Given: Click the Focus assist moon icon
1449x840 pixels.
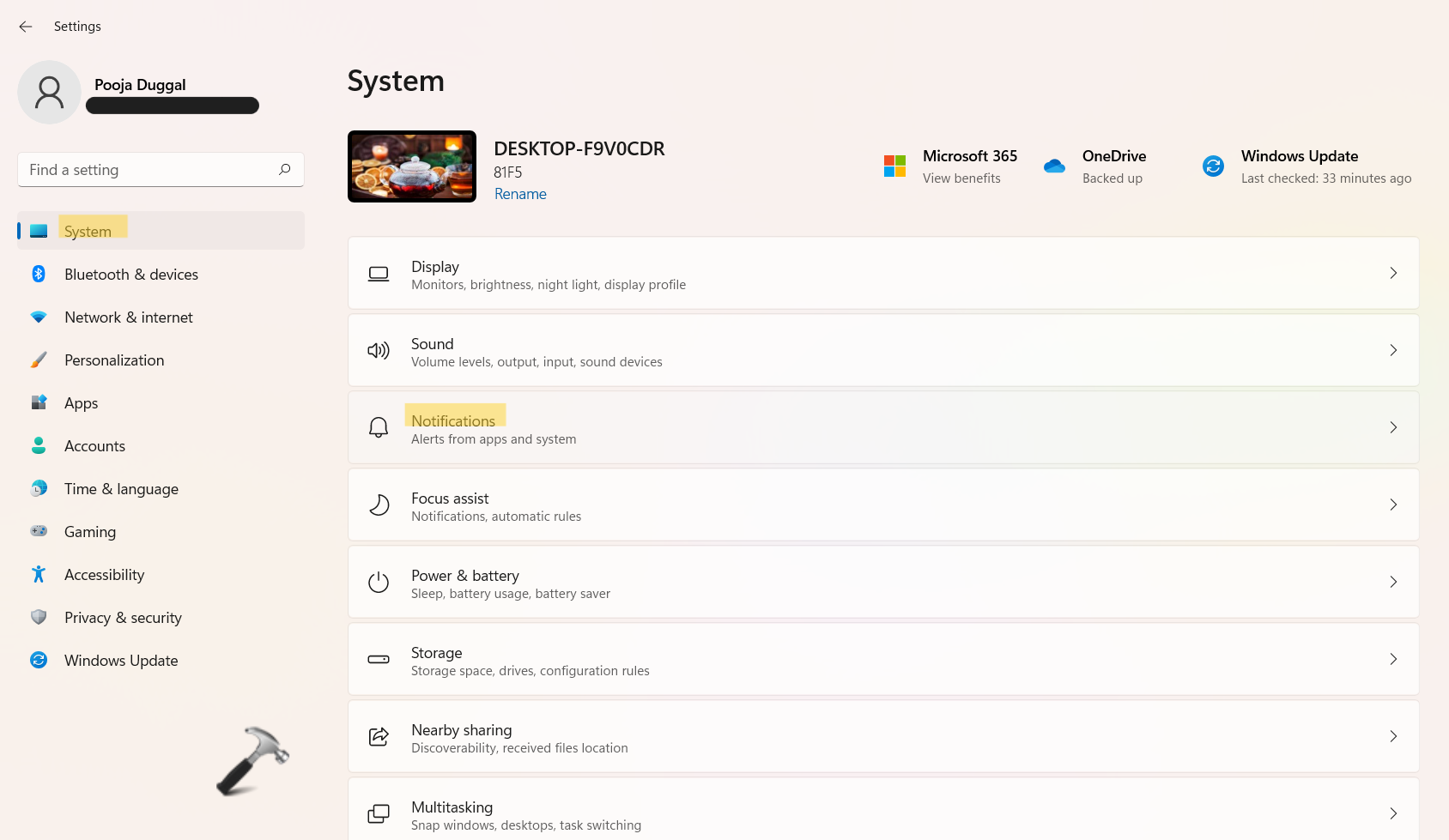Looking at the screenshot, I should (379, 505).
